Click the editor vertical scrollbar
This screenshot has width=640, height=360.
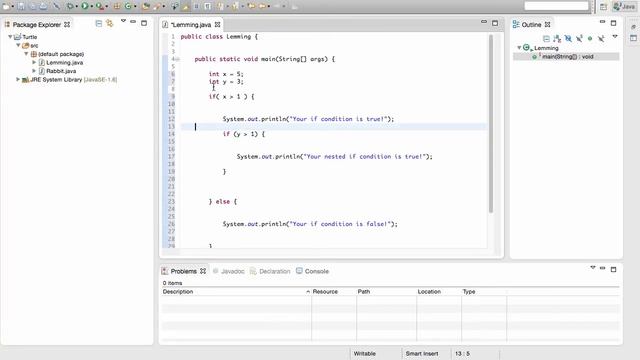pyautogui.click(x=491, y=123)
